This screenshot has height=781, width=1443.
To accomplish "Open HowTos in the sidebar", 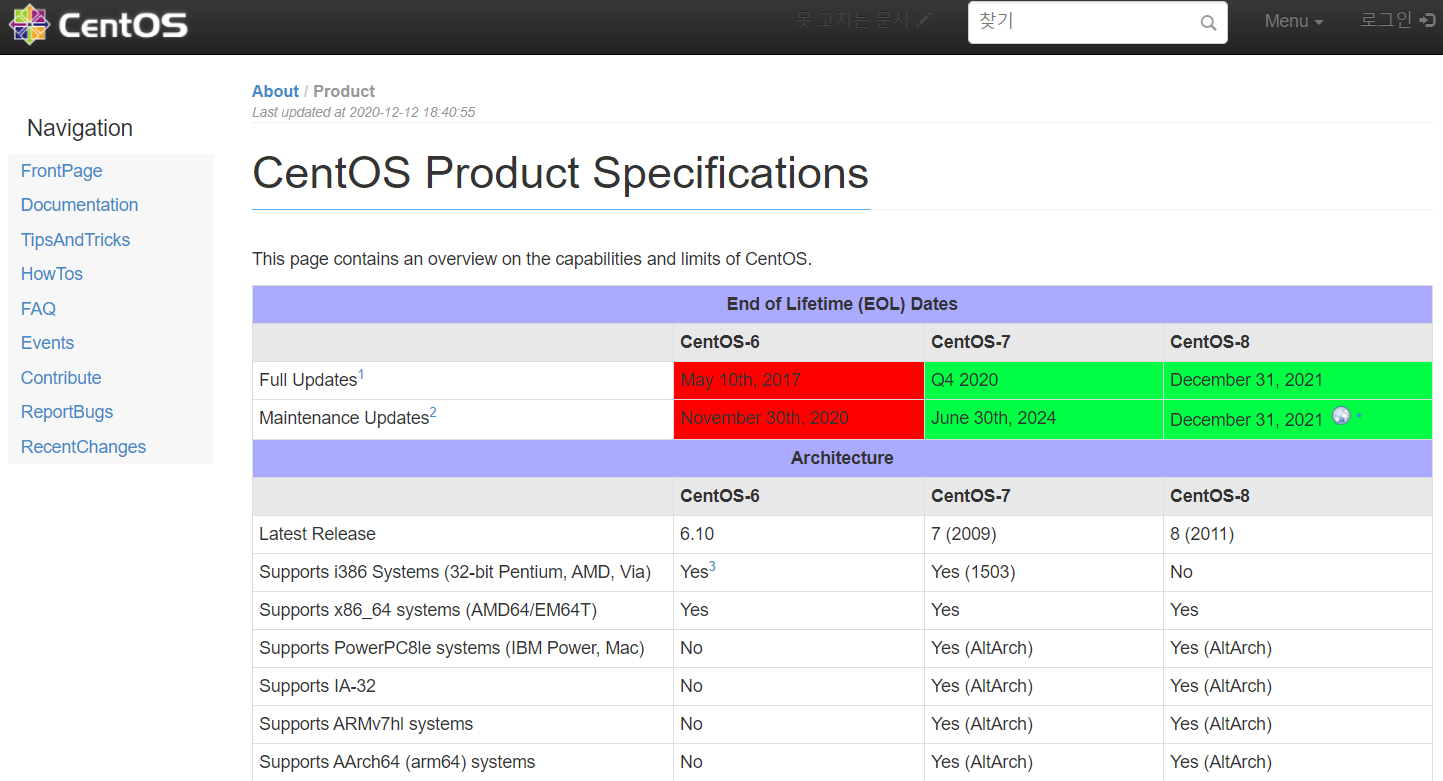I will [x=52, y=274].
